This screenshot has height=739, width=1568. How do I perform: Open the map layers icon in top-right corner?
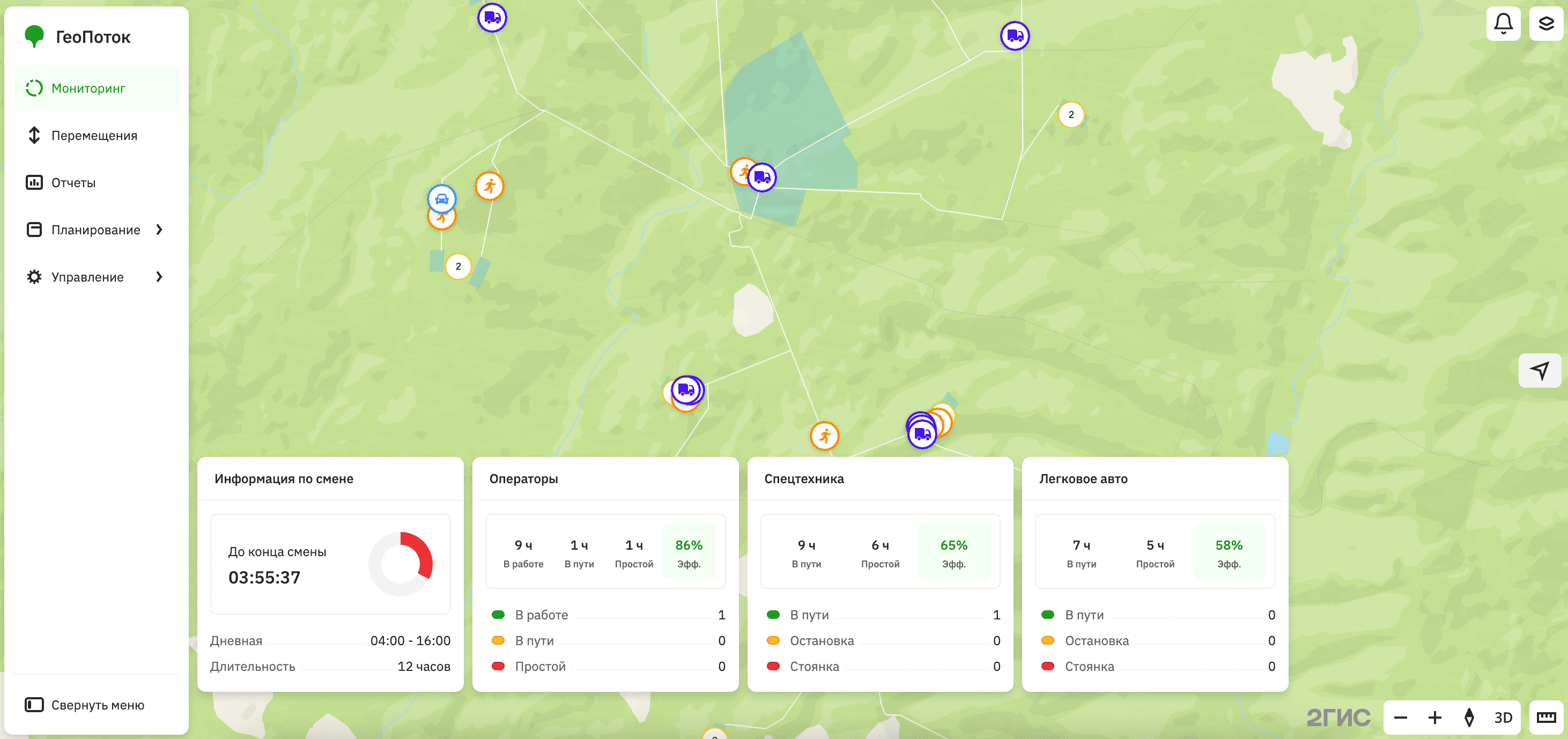pyautogui.click(x=1545, y=23)
